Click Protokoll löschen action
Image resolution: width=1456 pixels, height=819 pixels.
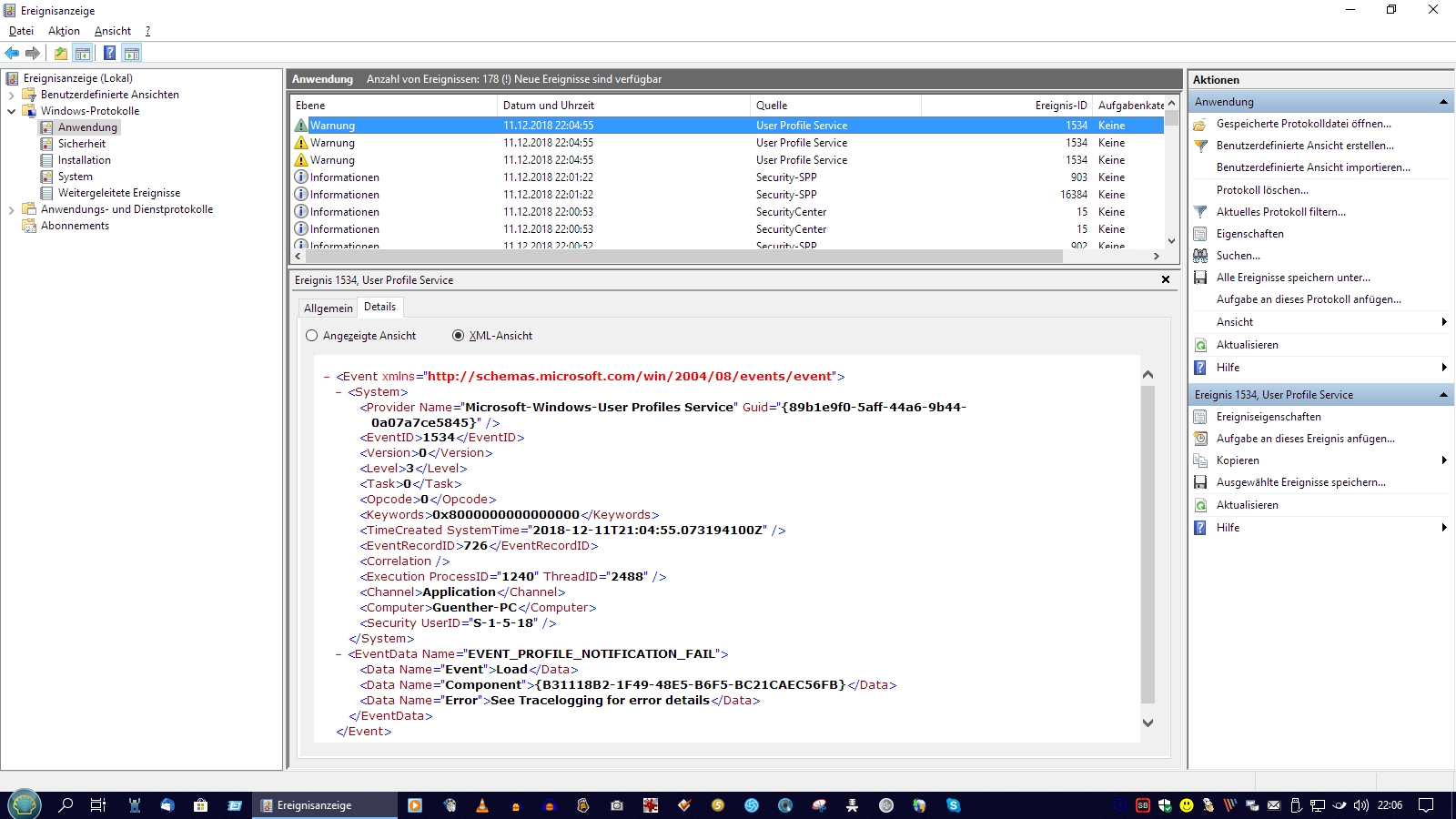tap(1262, 190)
